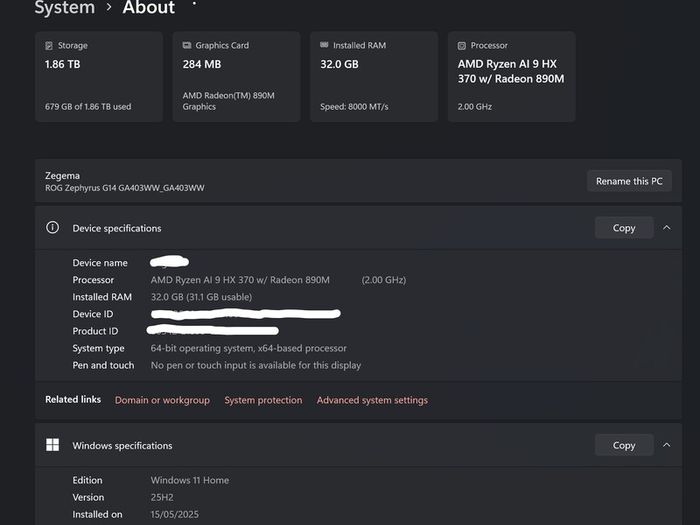Click the Graphics Card icon
This screenshot has width=700, height=525.
187,45
